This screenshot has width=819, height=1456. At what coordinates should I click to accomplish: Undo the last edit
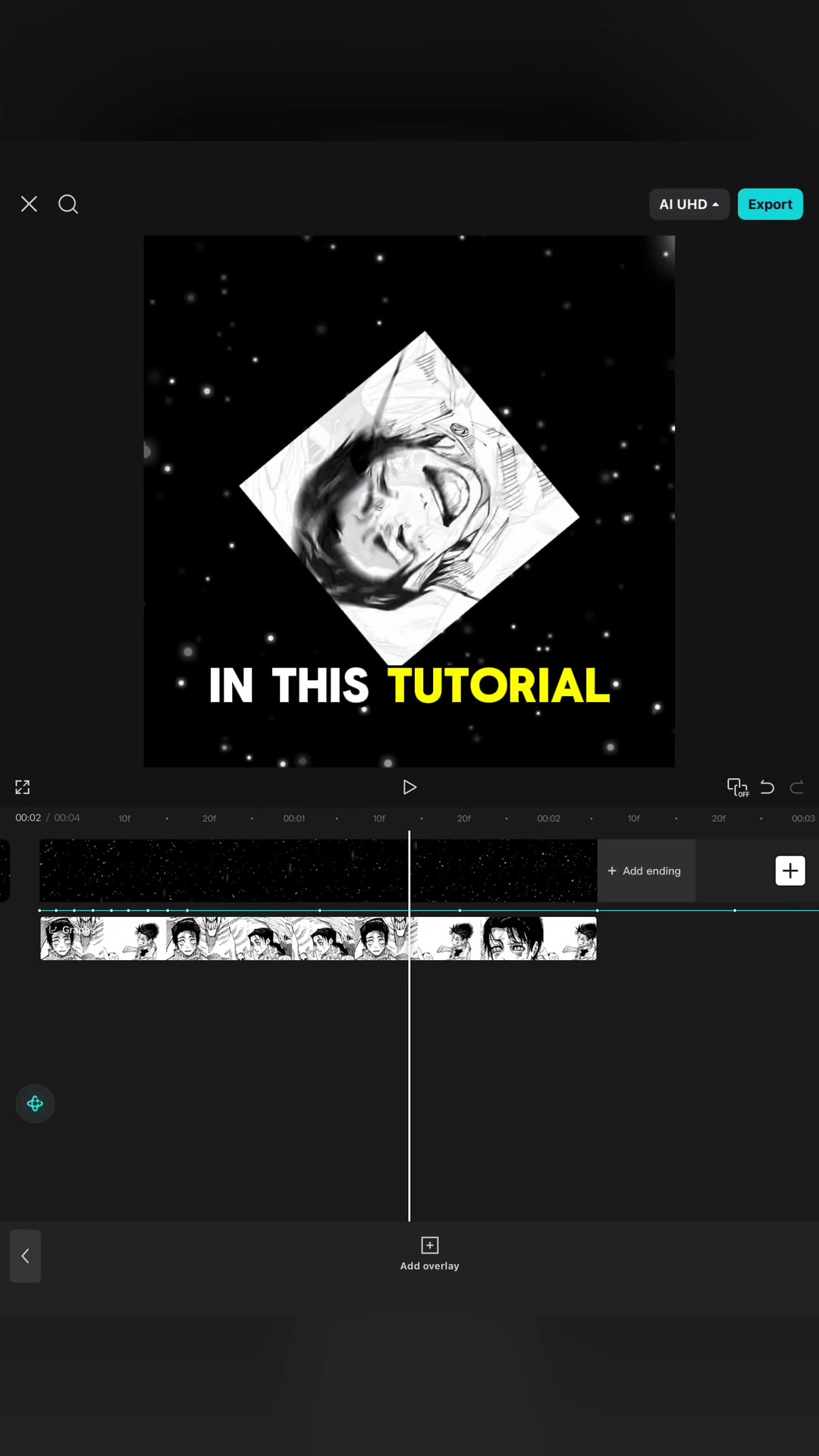(767, 787)
